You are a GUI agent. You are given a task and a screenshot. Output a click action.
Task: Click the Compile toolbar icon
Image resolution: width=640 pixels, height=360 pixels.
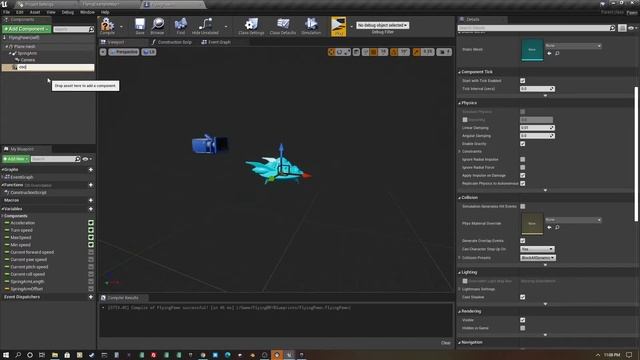click(107, 26)
